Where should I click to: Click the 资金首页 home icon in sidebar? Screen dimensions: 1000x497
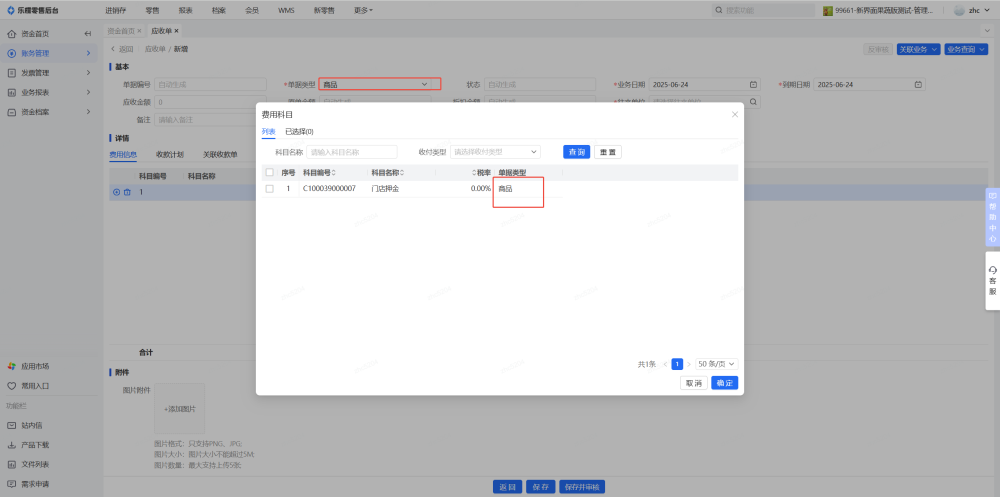point(12,33)
